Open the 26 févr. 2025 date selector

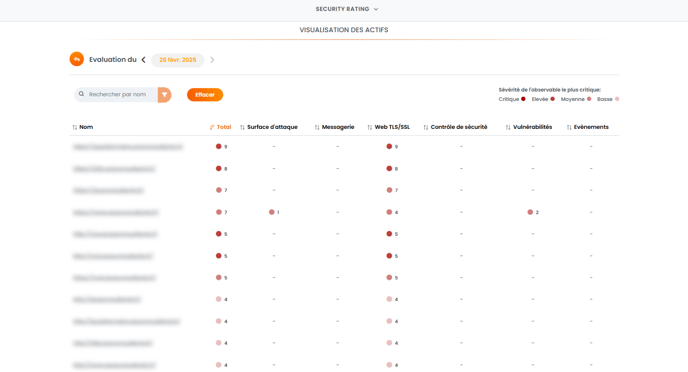click(x=178, y=60)
